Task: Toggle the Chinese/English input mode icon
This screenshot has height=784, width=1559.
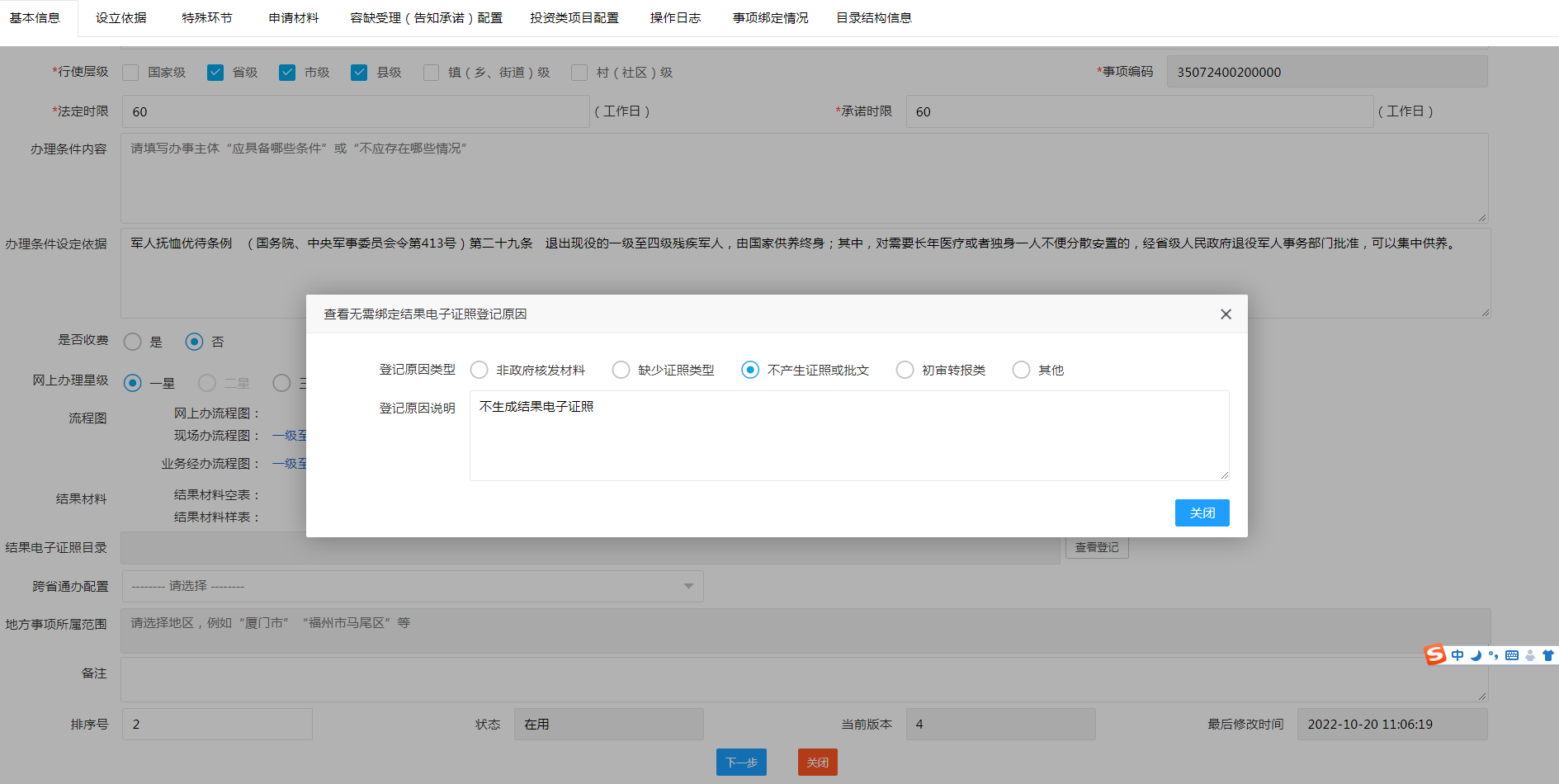Action: (1457, 655)
